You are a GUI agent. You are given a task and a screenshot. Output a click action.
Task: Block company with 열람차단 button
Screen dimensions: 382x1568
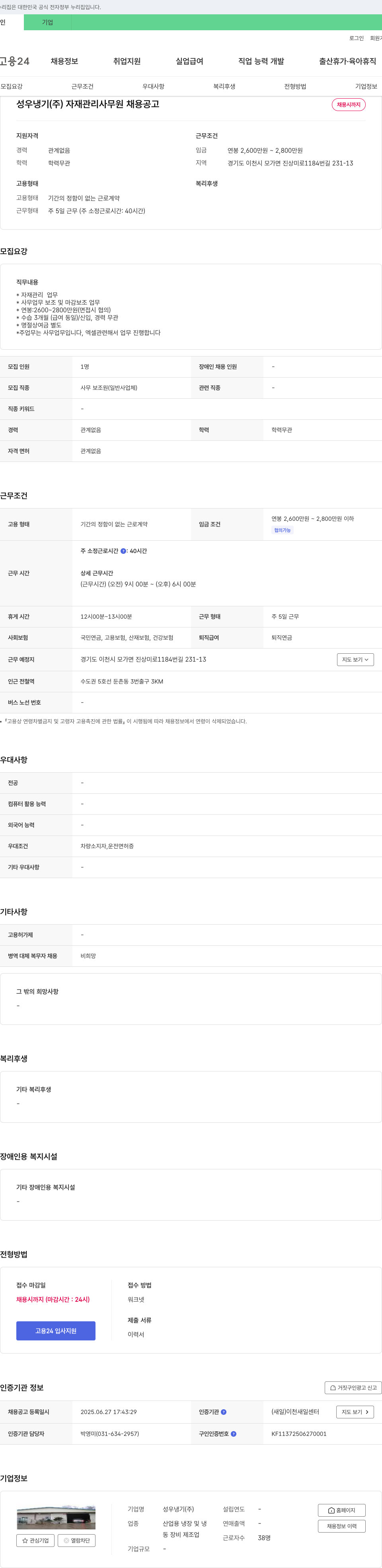[x=77, y=1540]
